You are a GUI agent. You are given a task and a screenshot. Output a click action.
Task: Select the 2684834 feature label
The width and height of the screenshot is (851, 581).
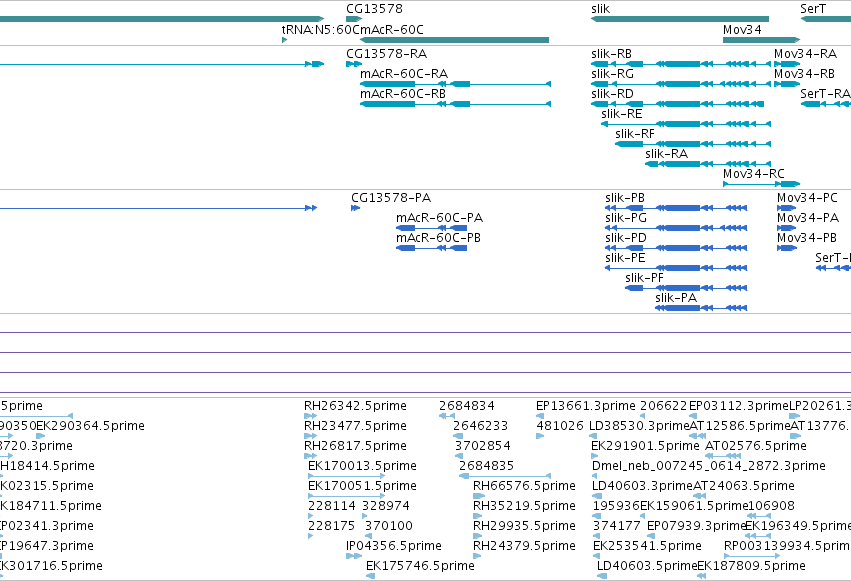(467, 406)
